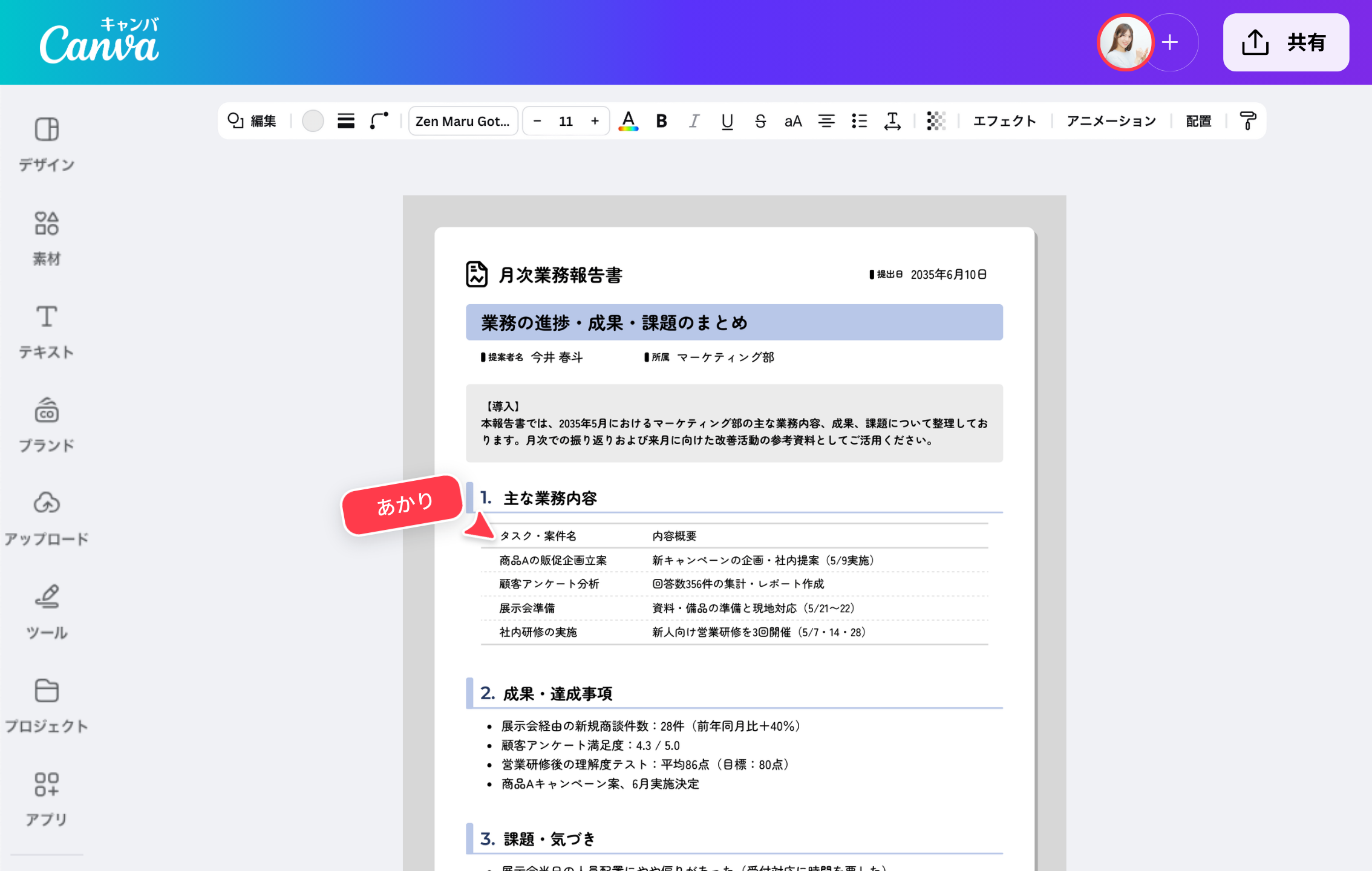Add a collaborator with the plus button
1372x871 pixels.
[x=1170, y=42]
